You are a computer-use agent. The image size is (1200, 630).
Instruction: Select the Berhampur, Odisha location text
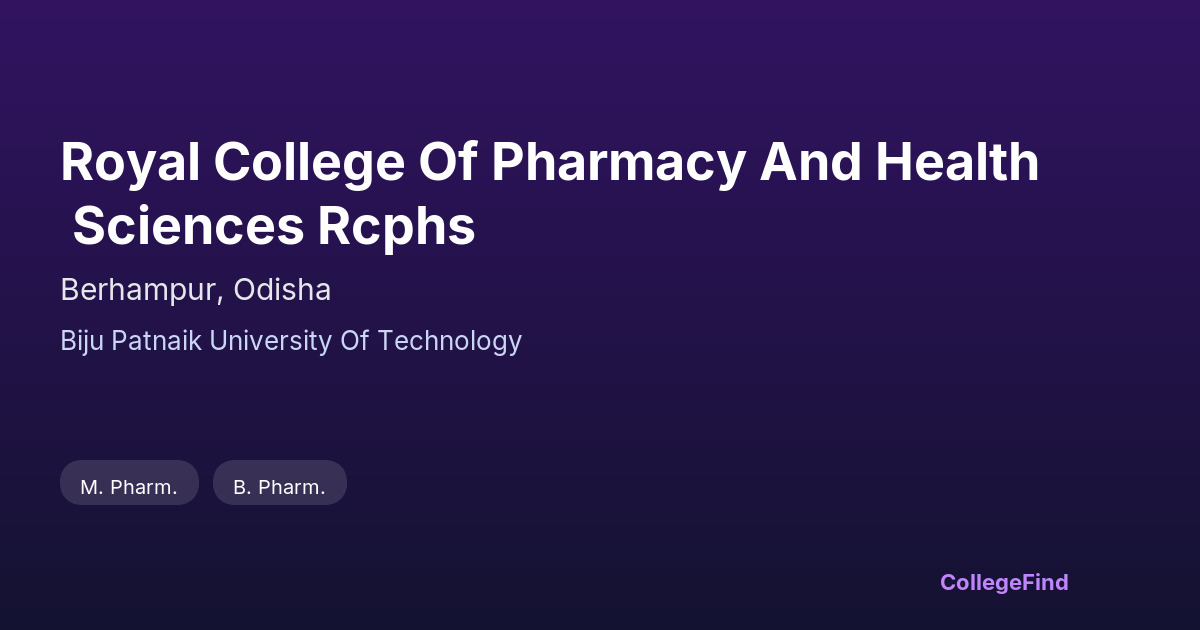[x=195, y=290]
